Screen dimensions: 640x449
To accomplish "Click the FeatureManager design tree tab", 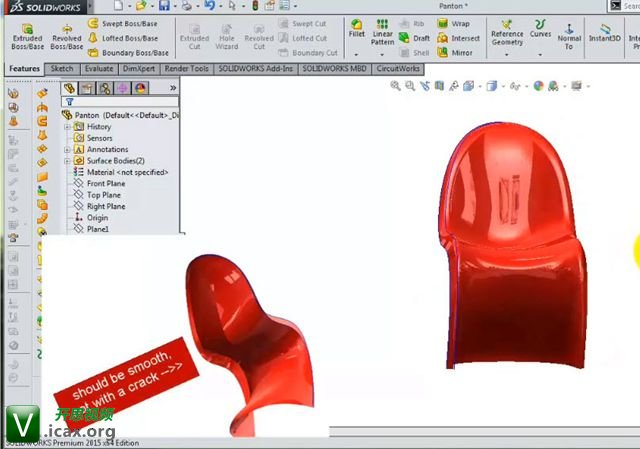I will (x=69, y=88).
